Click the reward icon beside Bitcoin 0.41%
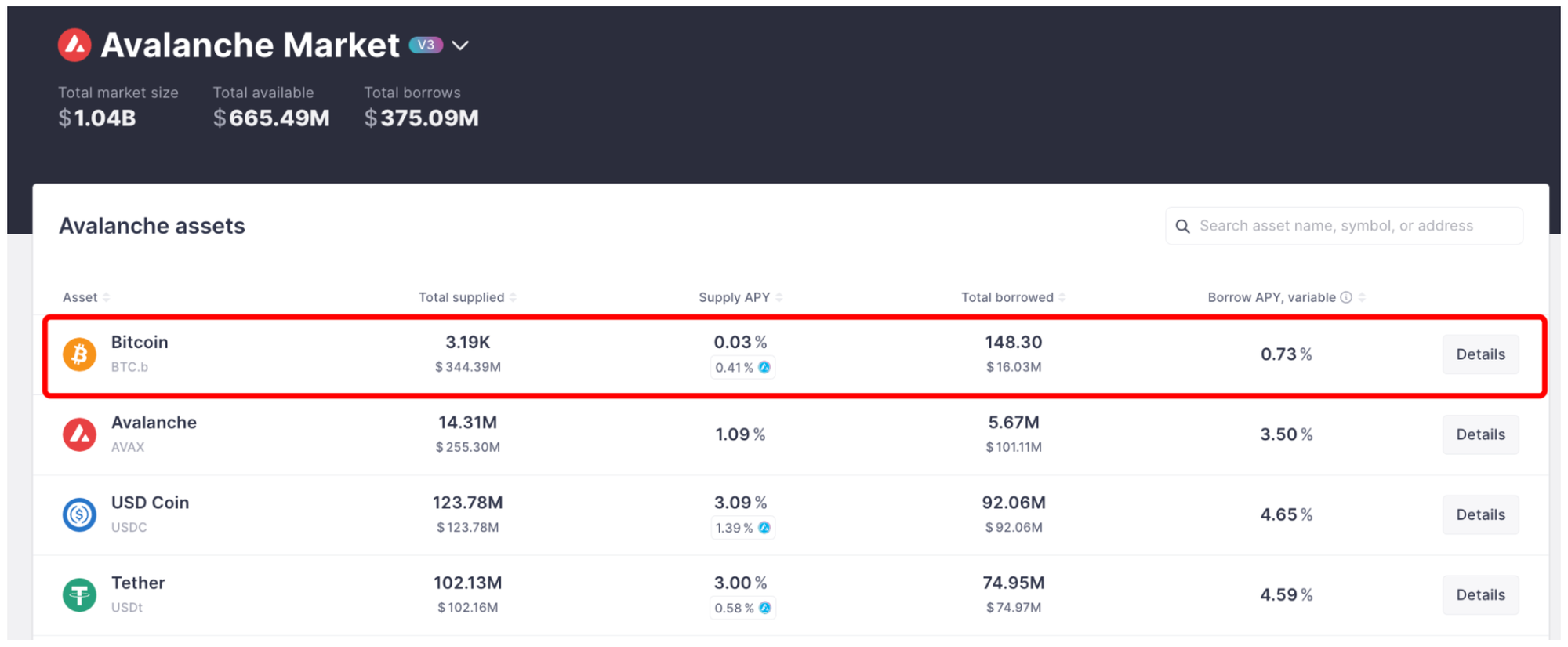This screenshot has width=1568, height=647. [764, 367]
